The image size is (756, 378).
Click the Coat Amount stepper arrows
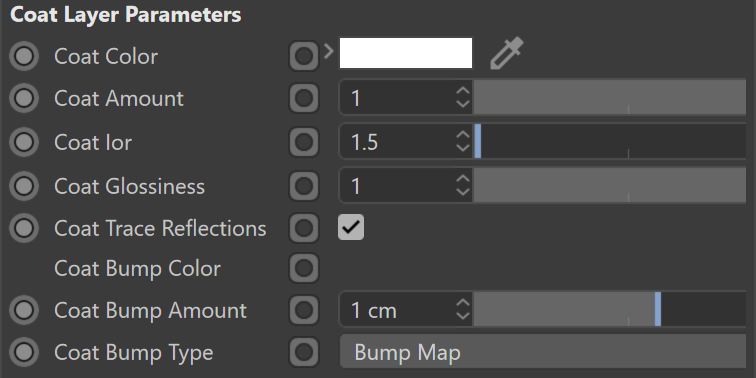[x=462, y=98]
